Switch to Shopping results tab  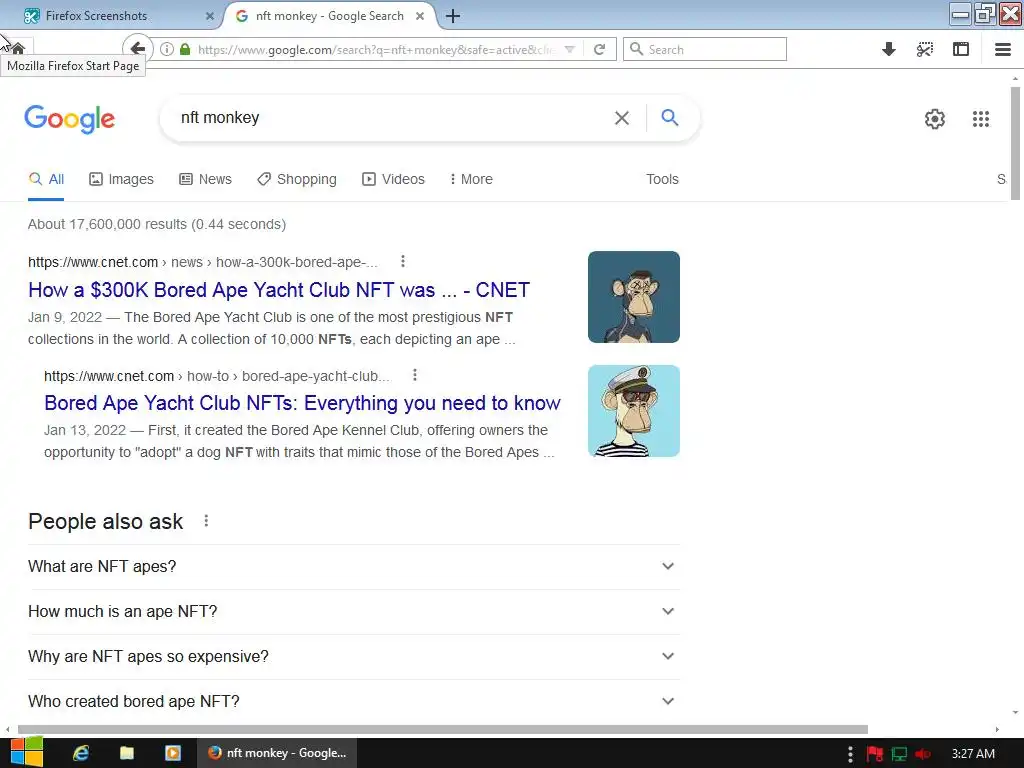(x=297, y=179)
